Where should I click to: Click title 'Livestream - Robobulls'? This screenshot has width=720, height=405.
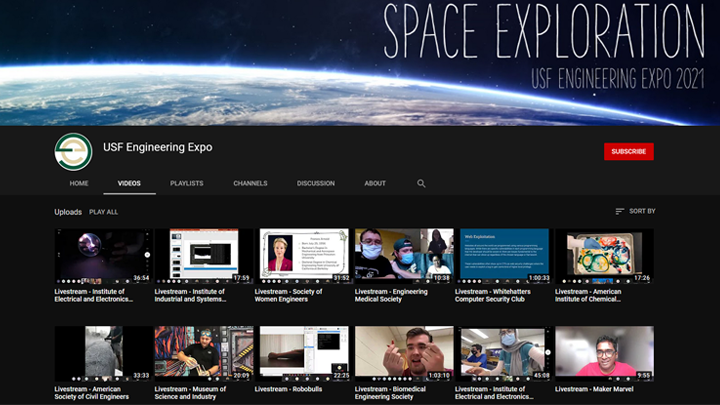288,389
